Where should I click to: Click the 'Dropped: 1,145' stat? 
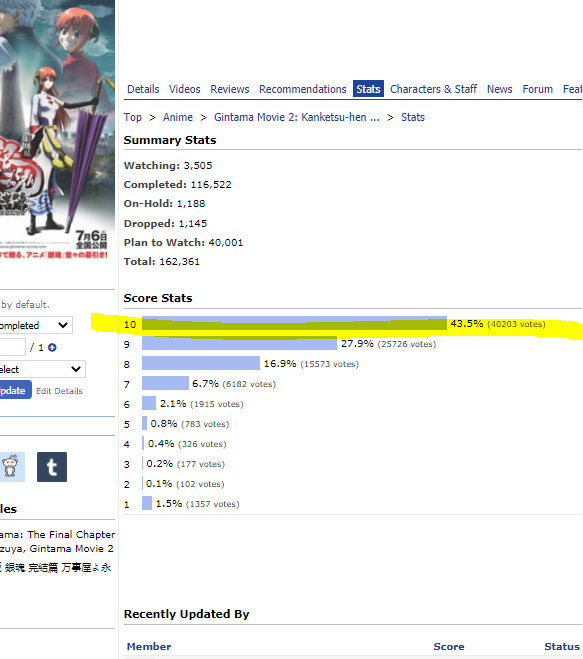point(165,223)
